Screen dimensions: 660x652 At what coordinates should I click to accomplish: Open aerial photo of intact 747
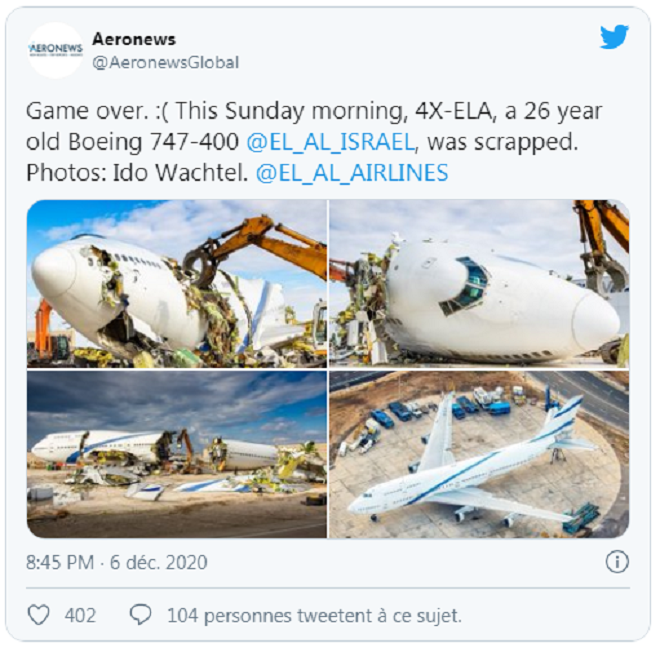[x=479, y=454]
